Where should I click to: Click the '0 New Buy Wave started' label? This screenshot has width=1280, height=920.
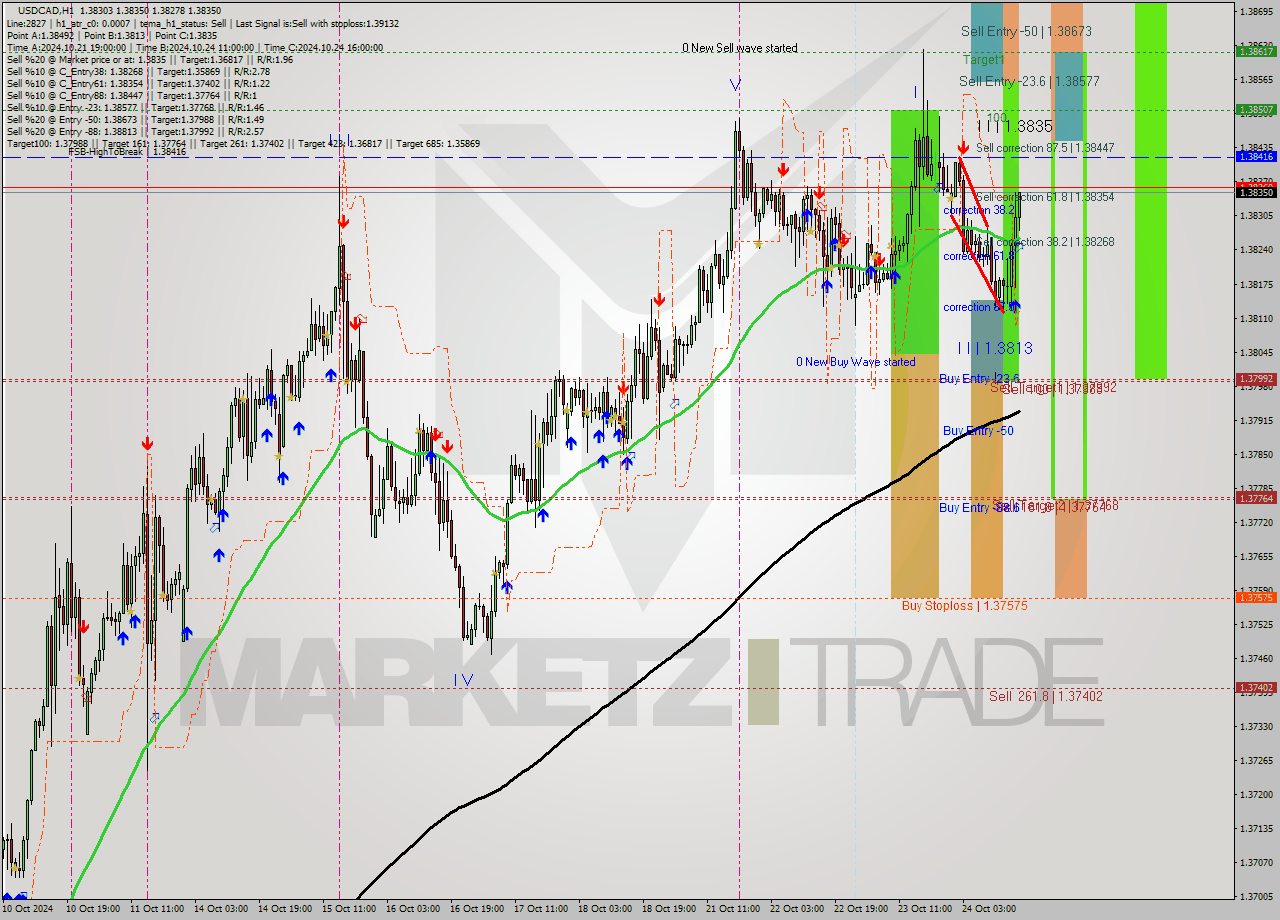[x=855, y=362]
